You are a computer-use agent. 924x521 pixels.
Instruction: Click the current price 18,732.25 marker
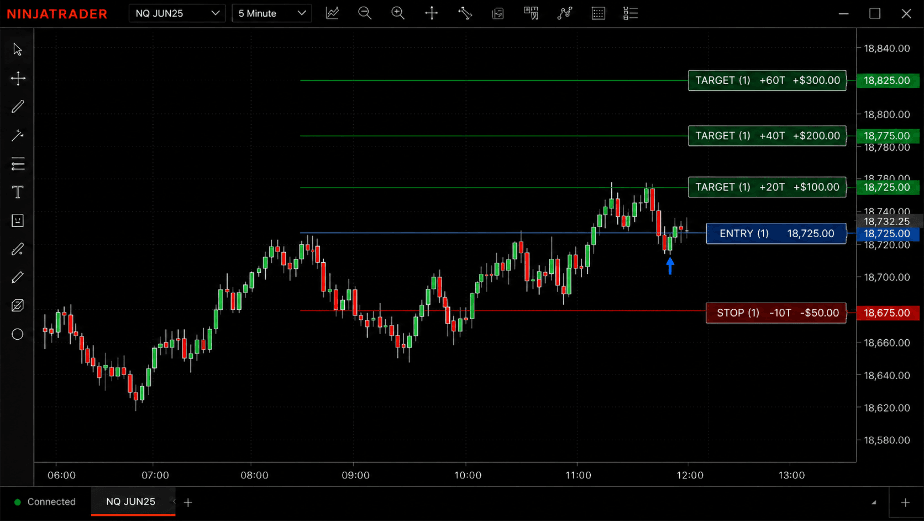tap(887, 222)
